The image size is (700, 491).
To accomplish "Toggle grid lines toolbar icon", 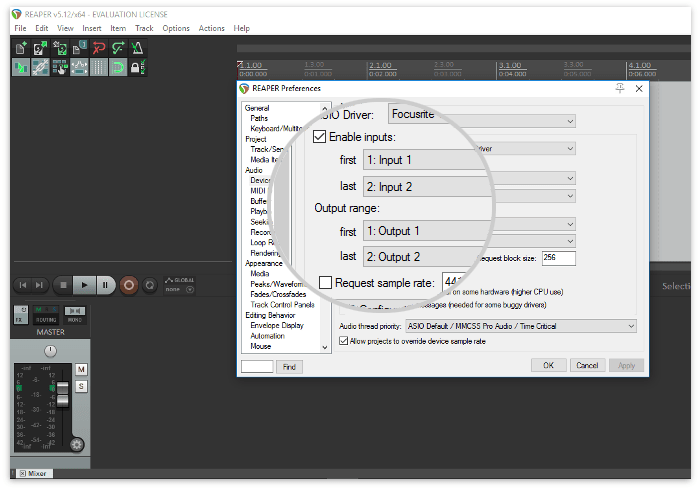I will (99, 67).
